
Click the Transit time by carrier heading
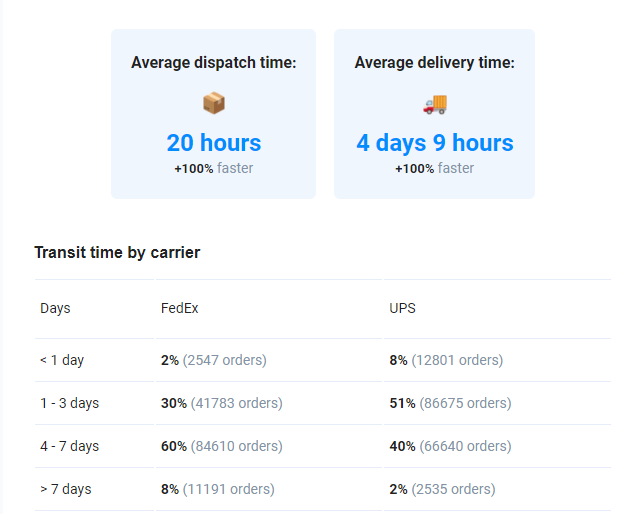[117, 253]
